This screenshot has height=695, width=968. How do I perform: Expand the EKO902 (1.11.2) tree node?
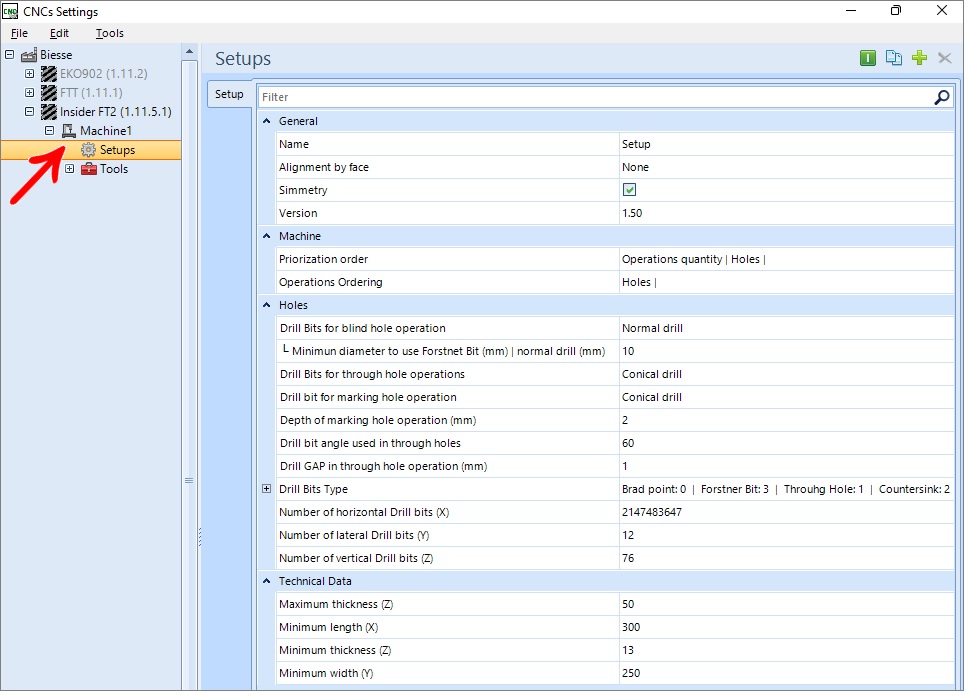[x=30, y=74]
